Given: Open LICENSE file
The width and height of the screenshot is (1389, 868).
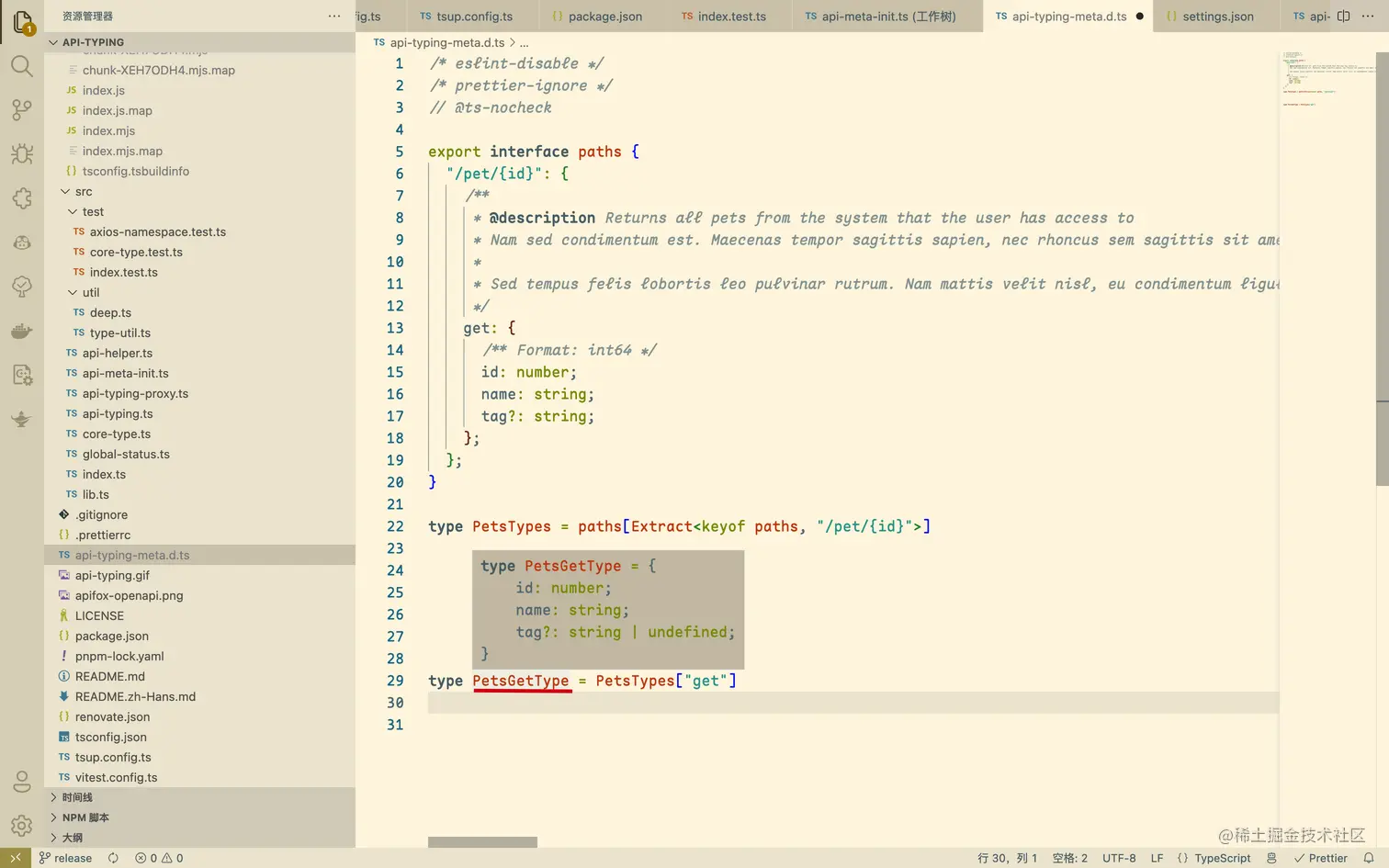Looking at the screenshot, I should pos(199,615).
